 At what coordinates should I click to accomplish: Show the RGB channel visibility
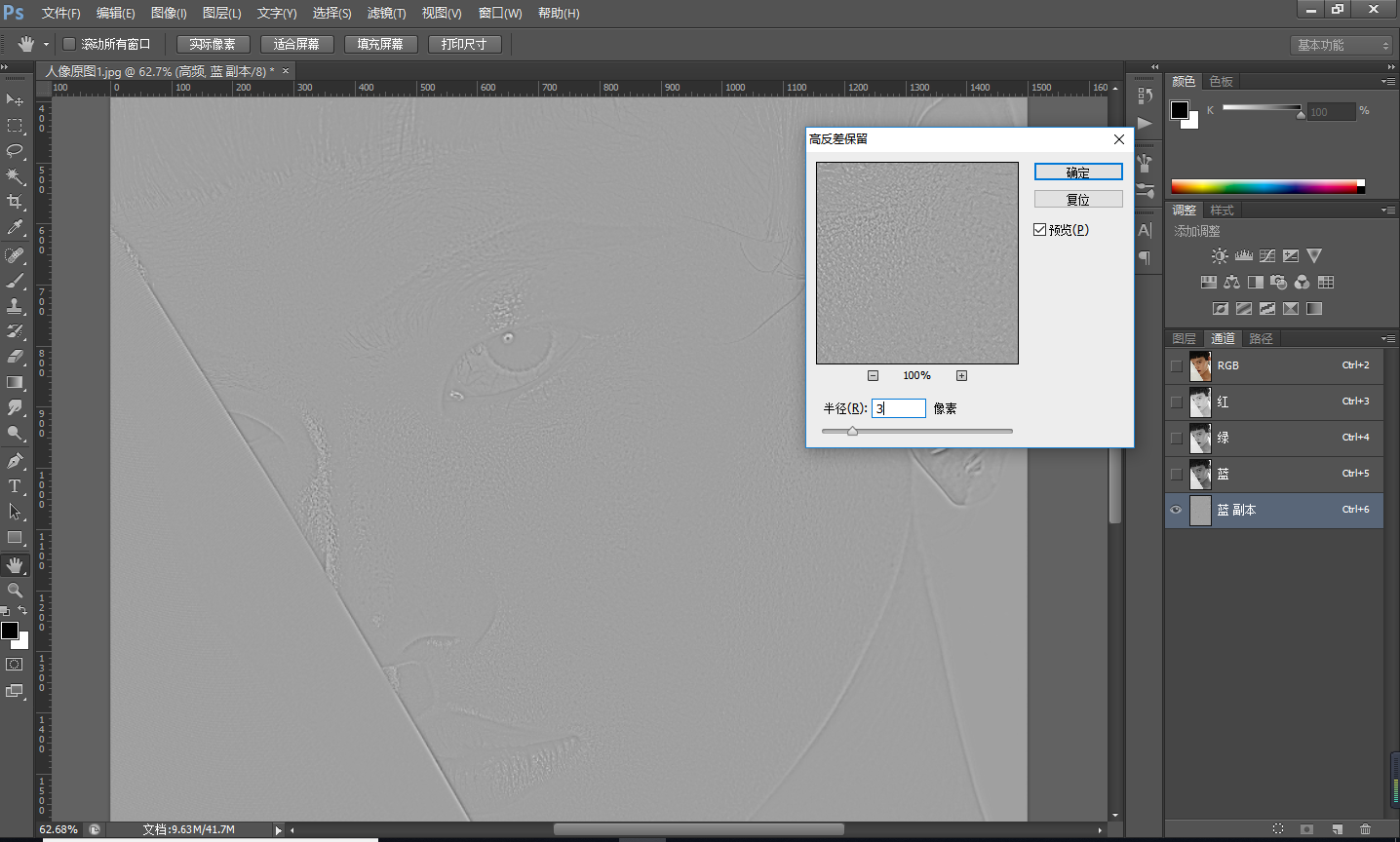1177,365
